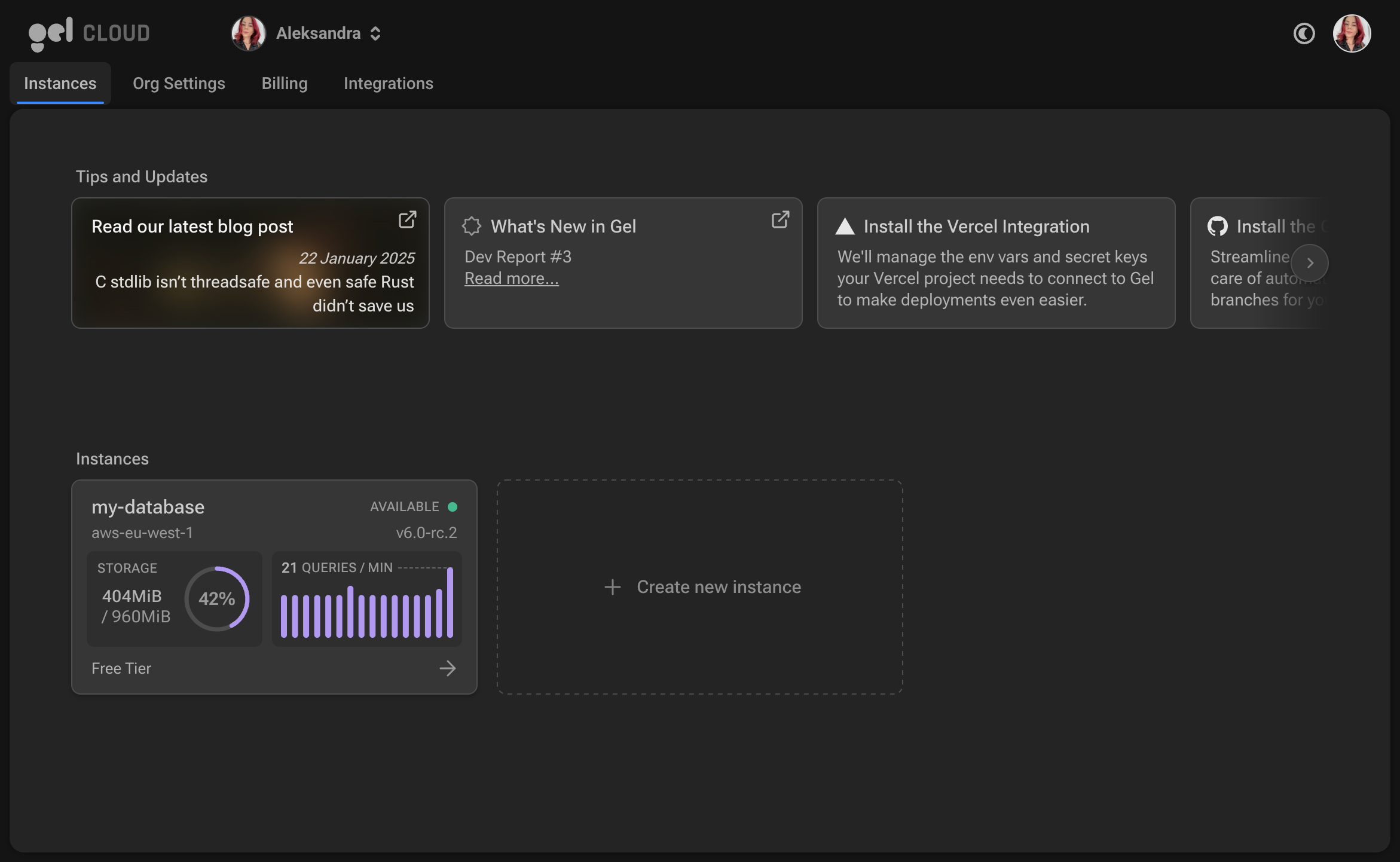Click the What's New in Gel gear icon
Viewport: 1400px width, 862px height.
(x=472, y=226)
